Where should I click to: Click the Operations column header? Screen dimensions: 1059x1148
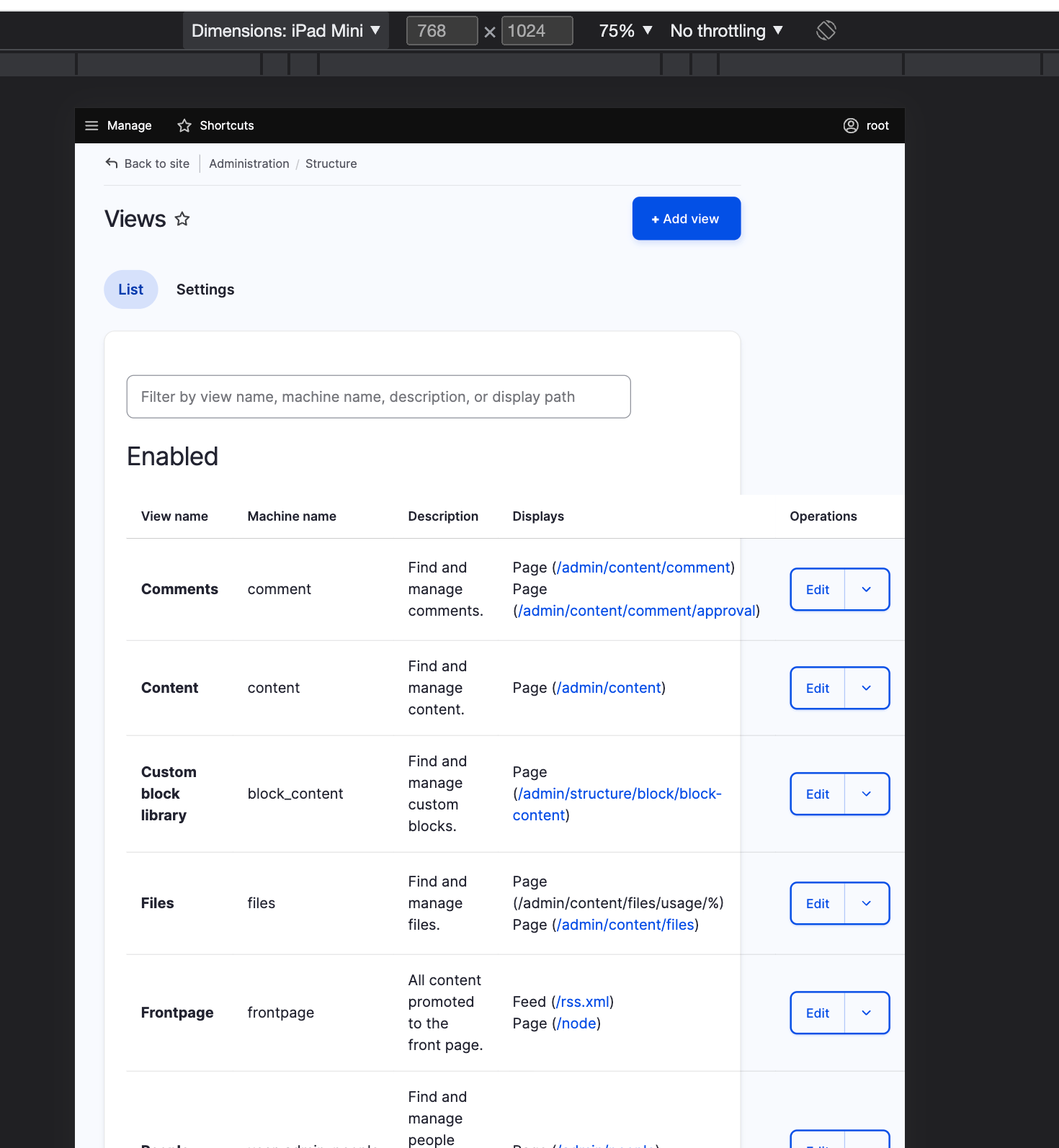[823, 516]
